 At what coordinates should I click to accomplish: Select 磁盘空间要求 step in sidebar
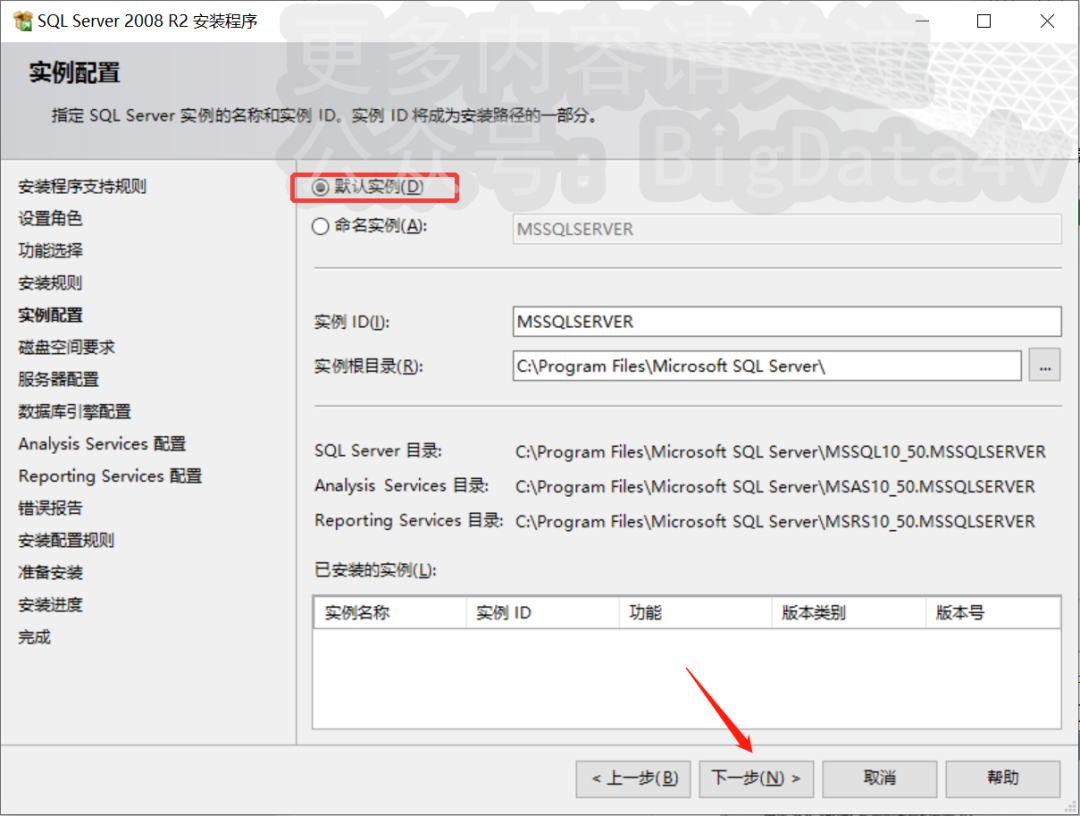pos(66,347)
